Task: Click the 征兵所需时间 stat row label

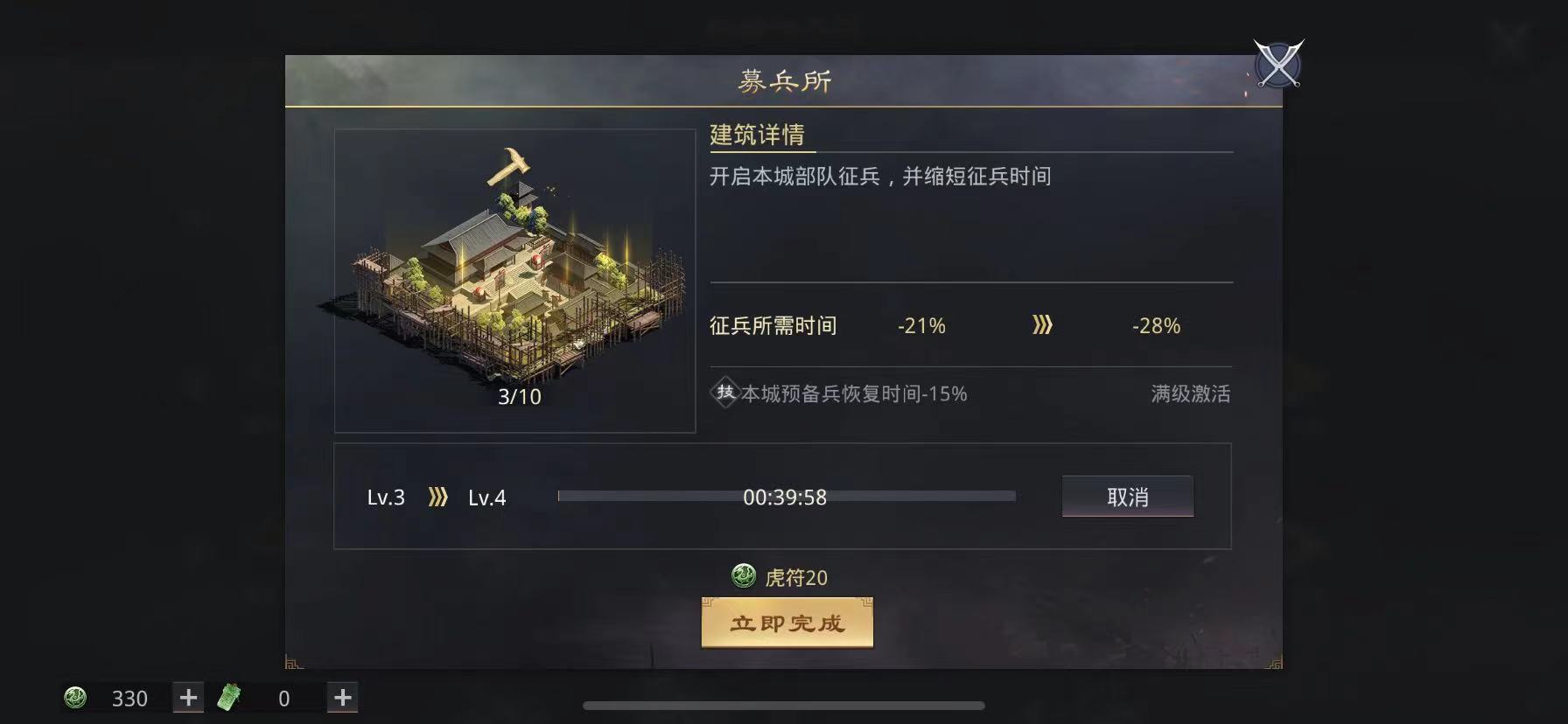Action: tap(773, 326)
